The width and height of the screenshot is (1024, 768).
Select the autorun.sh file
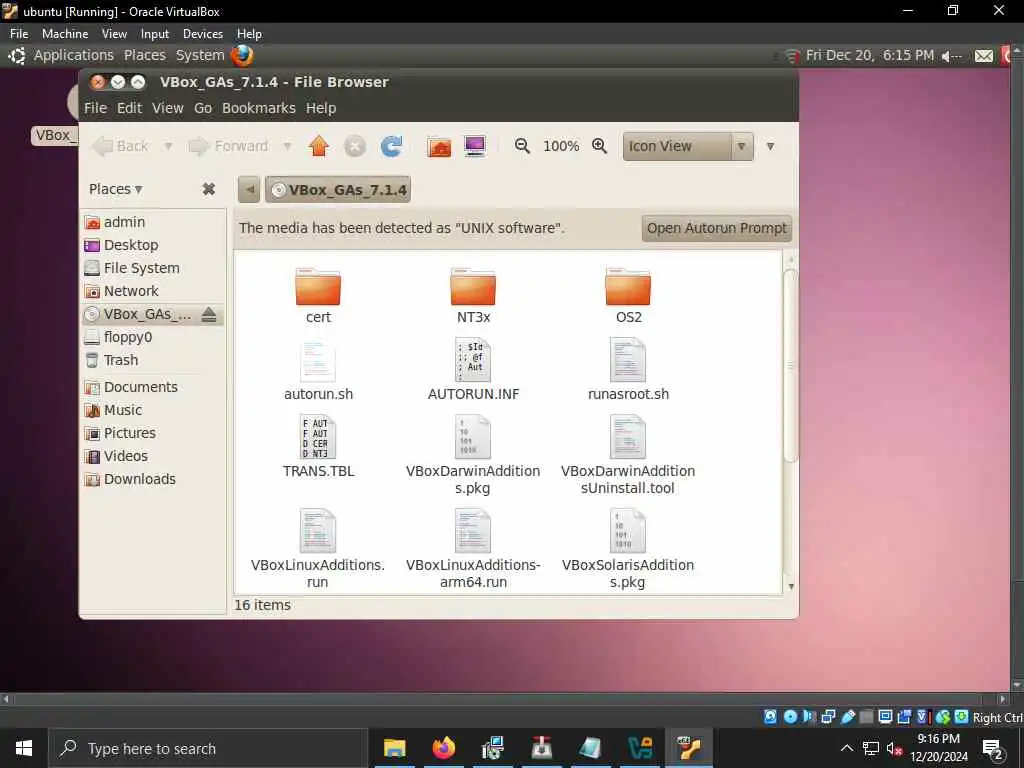point(318,369)
